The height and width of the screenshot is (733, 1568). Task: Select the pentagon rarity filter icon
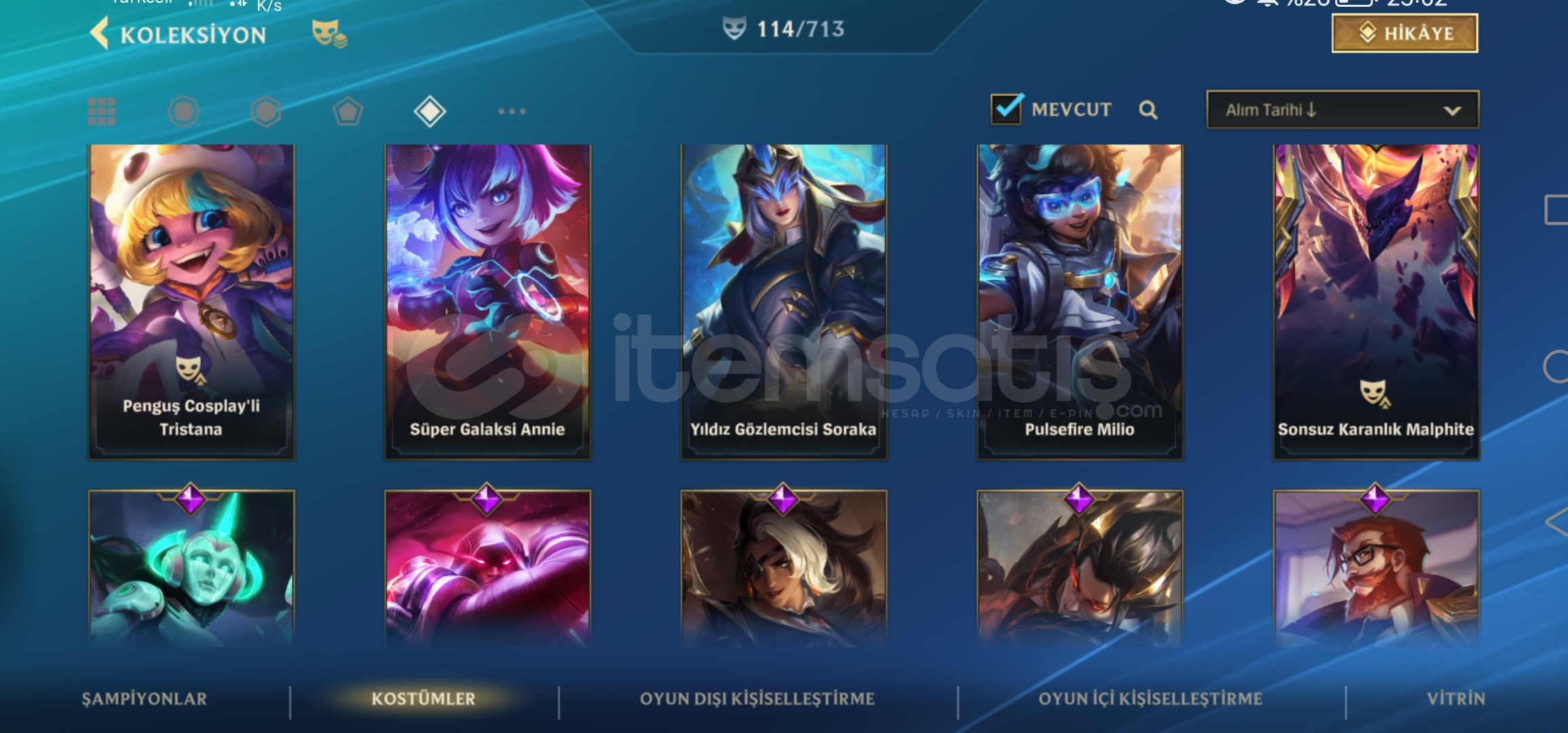pos(348,111)
